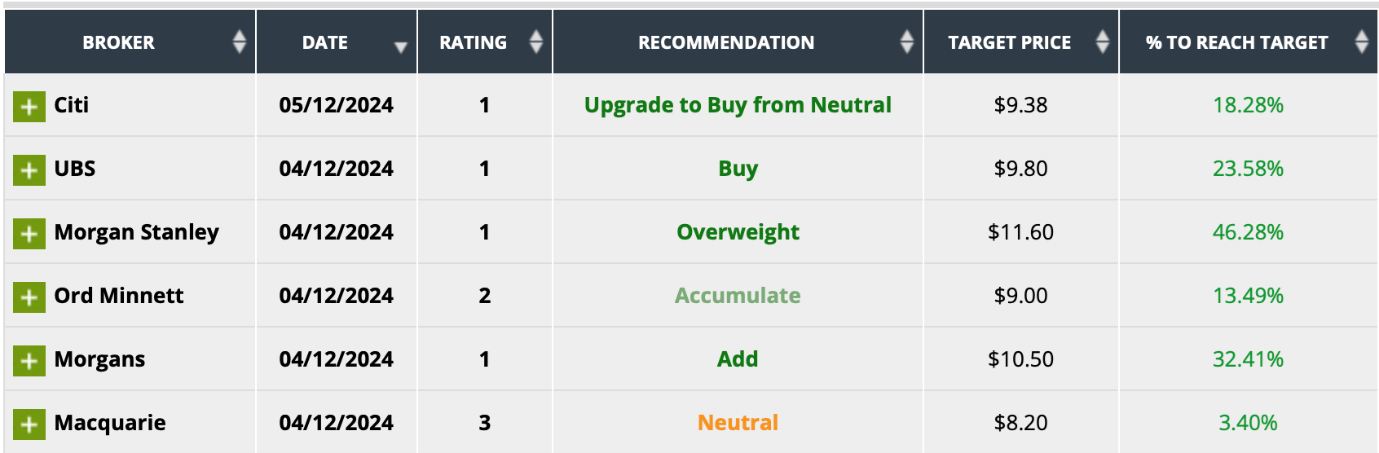Expand the Citi broker row
Screen dimensions: 1379x453
(29, 106)
